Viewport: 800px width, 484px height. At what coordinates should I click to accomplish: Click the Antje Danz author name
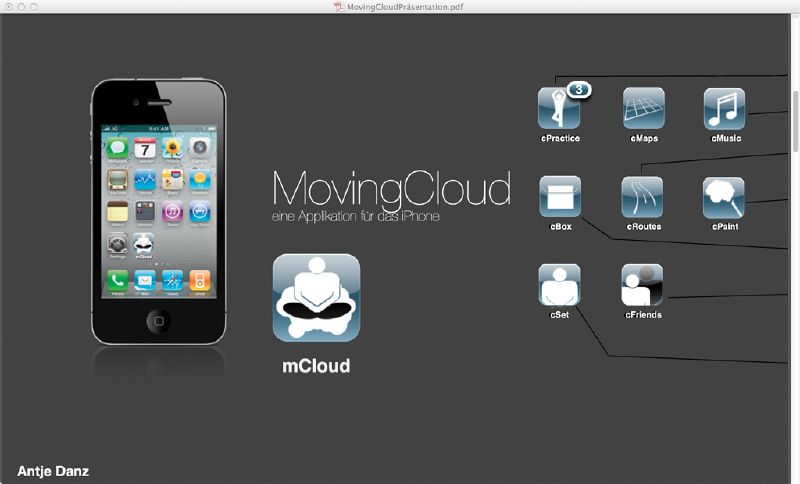(53, 471)
